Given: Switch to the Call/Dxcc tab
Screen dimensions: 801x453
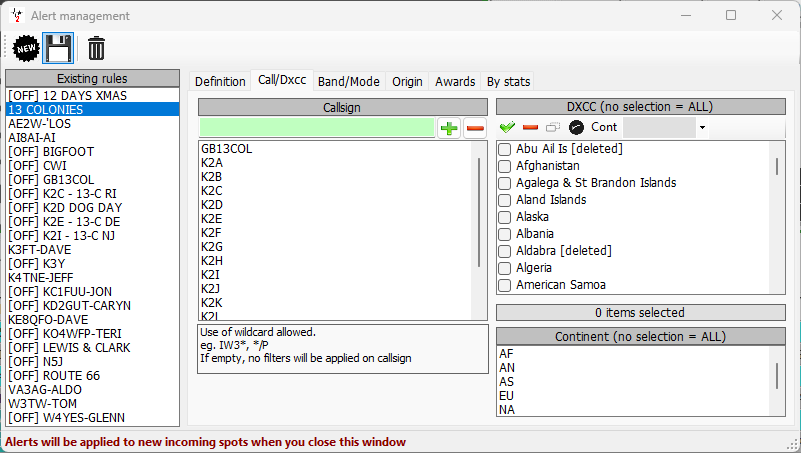Looking at the screenshot, I should 282,80.
